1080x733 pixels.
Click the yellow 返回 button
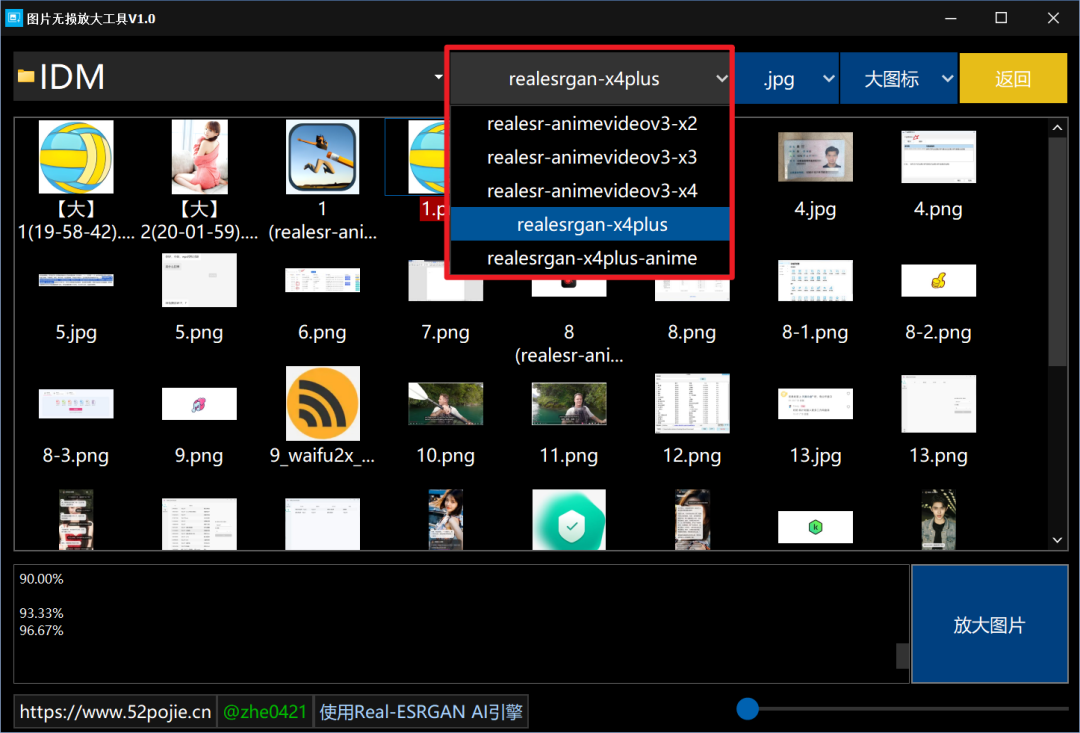[1012, 79]
